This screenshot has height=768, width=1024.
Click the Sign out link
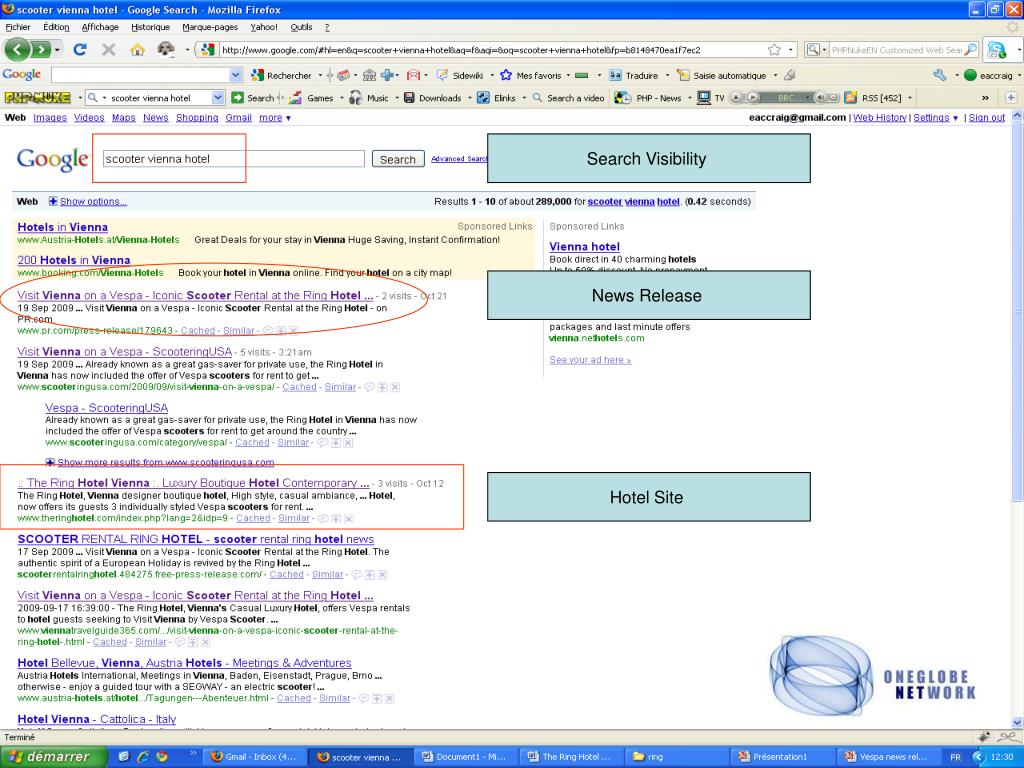986,118
